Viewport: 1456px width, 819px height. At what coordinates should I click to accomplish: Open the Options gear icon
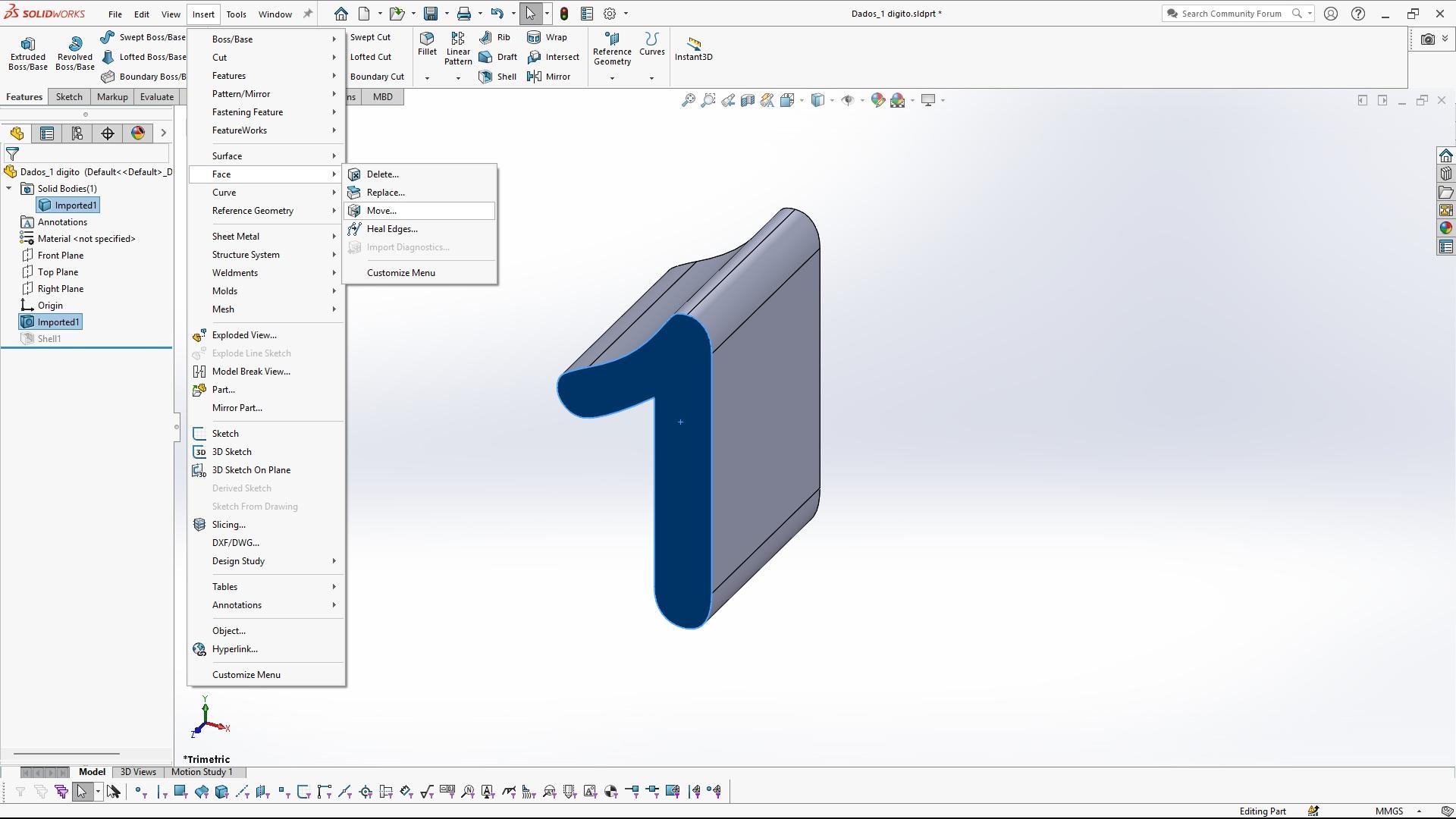(610, 14)
